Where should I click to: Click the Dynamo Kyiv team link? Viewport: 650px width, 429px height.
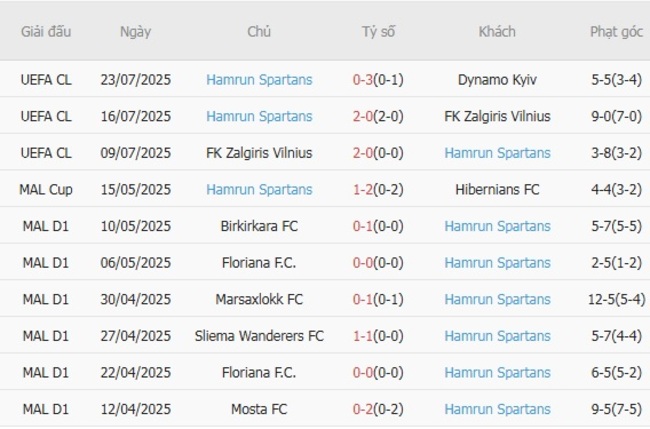pyautogui.click(x=497, y=79)
